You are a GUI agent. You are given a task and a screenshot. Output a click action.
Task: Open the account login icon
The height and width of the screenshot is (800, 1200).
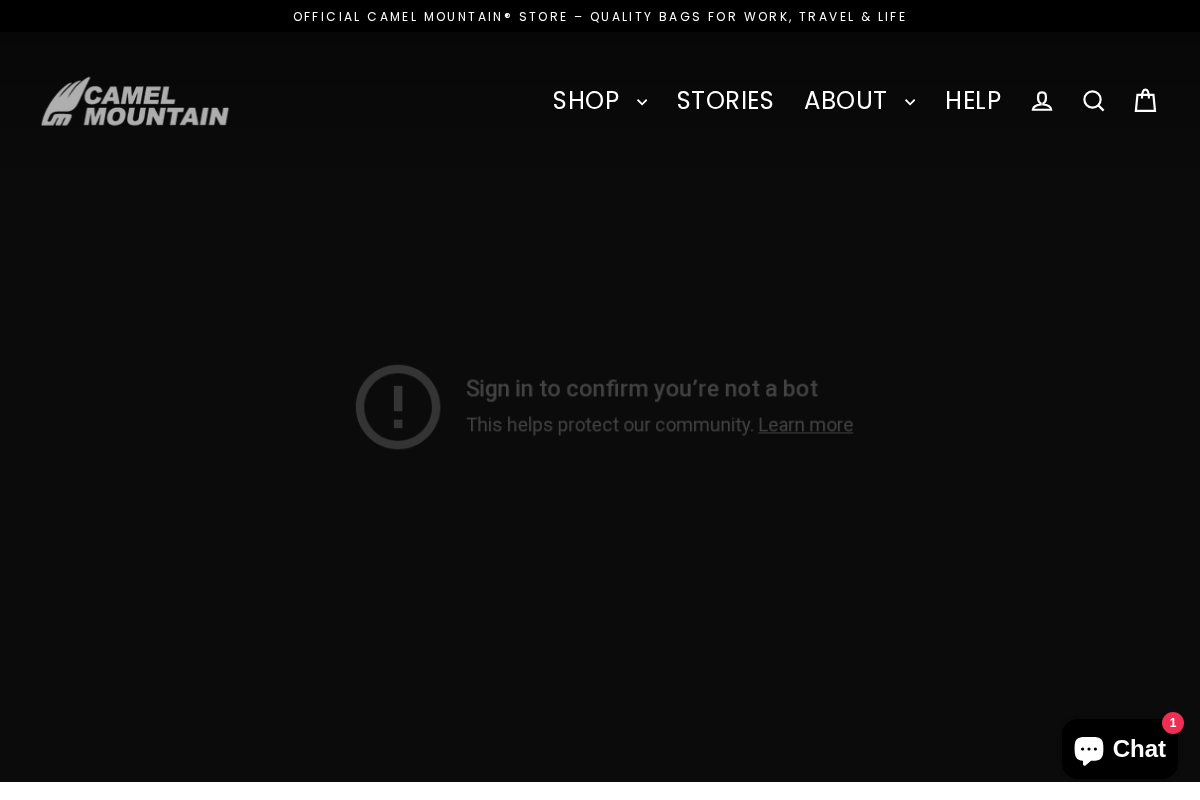point(1042,101)
